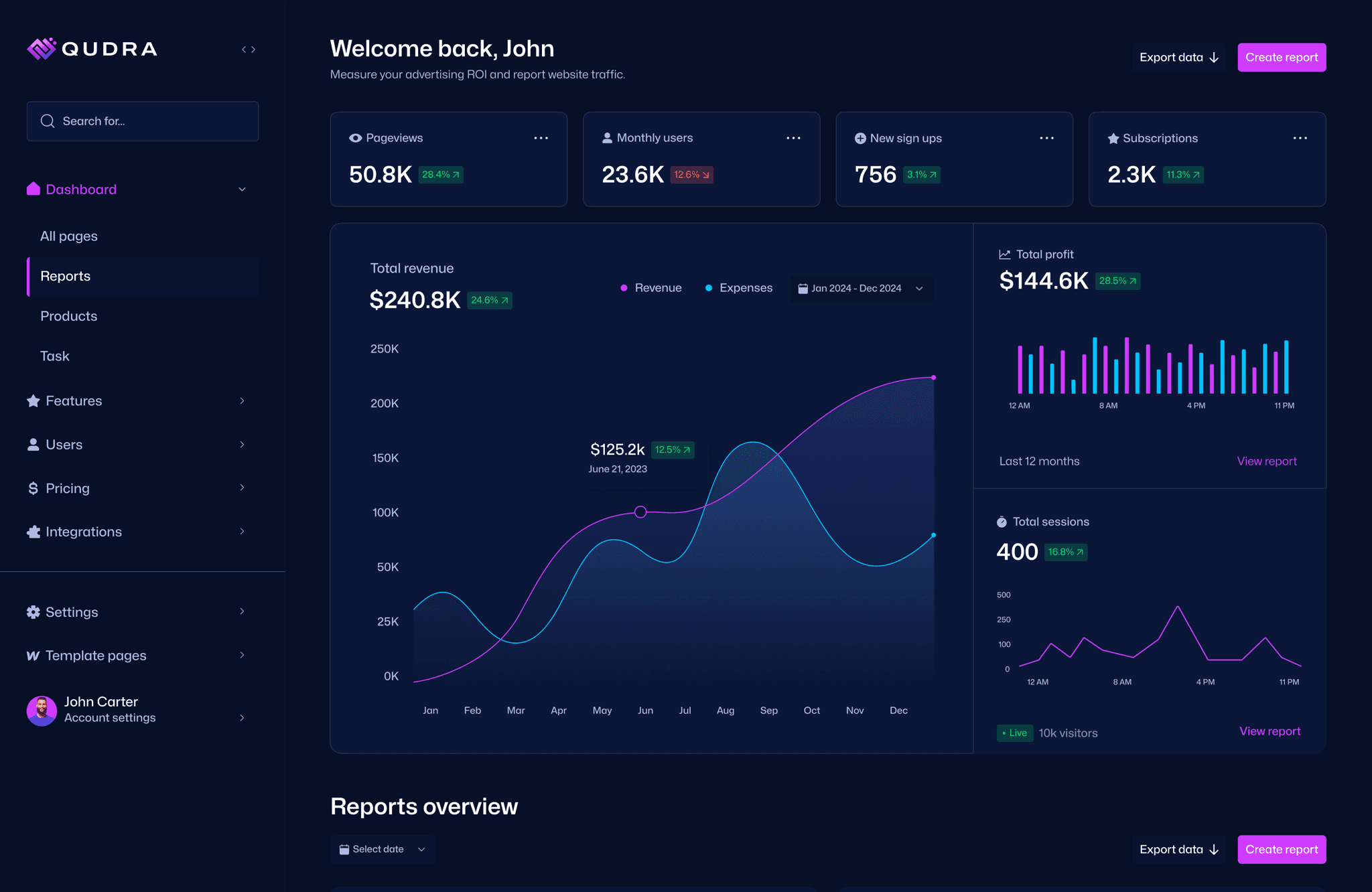Select the Products menu item
Viewport: 1372px width, 892px height.
[x=68, y=315]
